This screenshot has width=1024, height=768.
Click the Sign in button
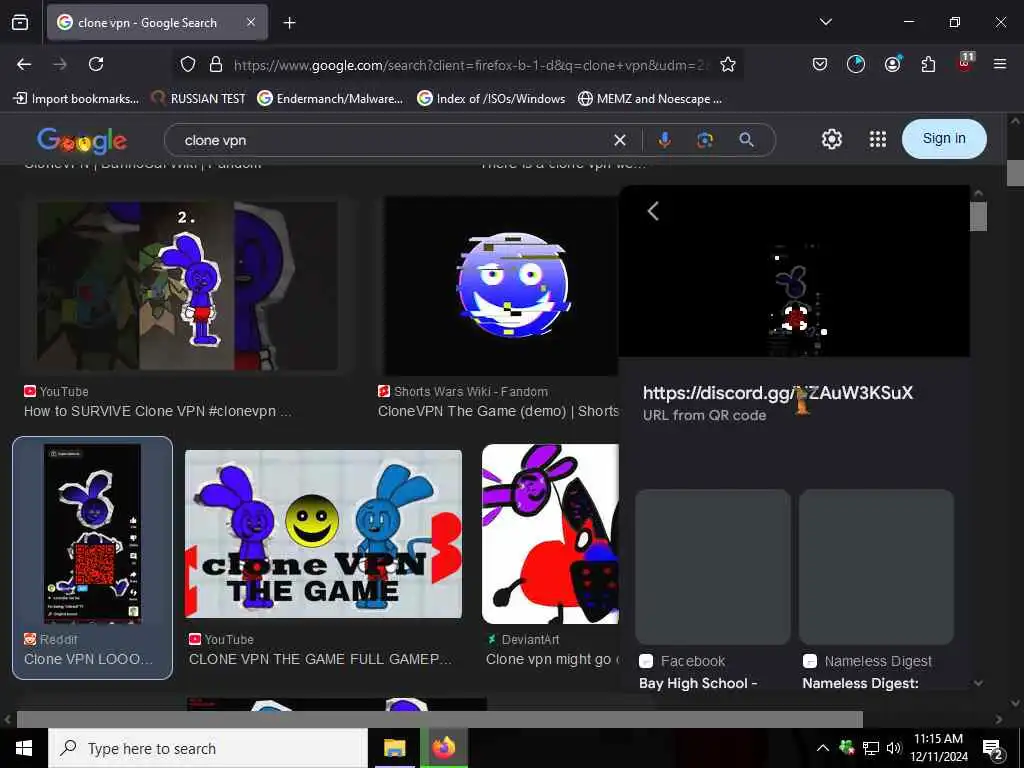(944, 138)
